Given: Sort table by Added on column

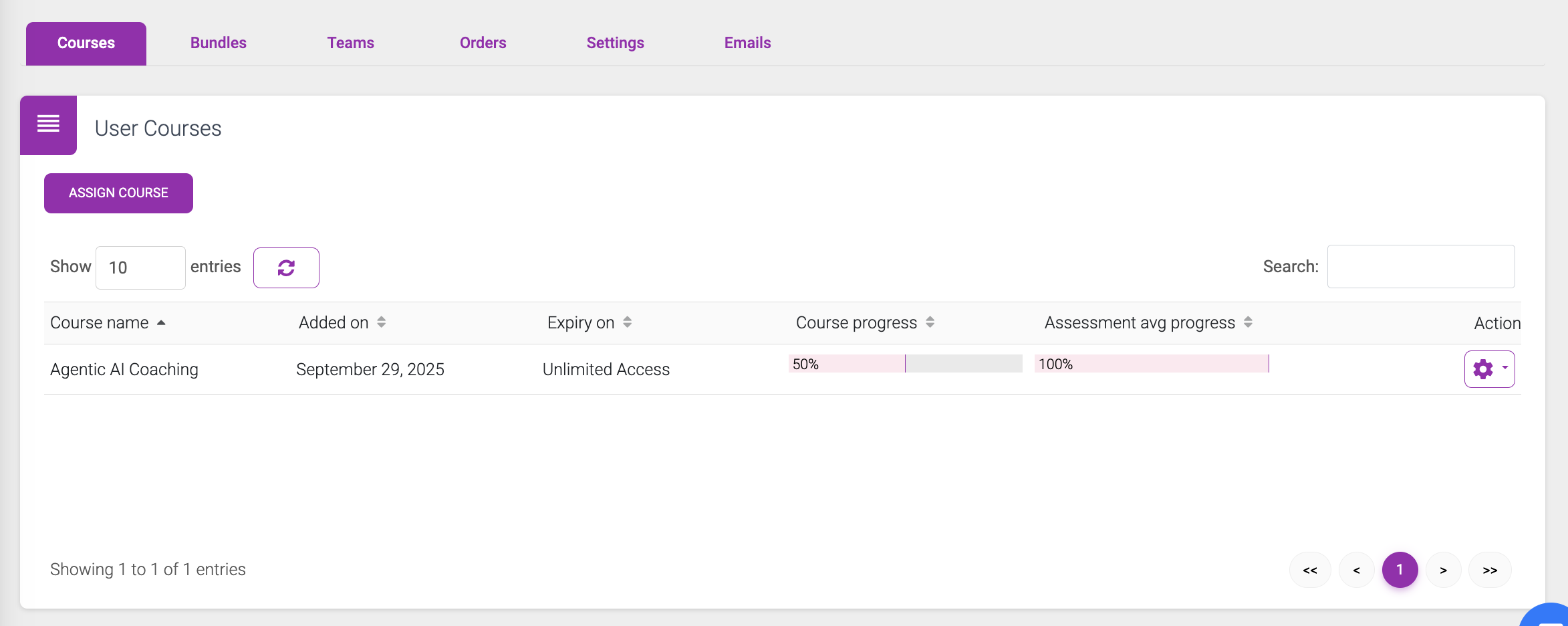Looking at the screenshot, I should click(x=381, y=322).
